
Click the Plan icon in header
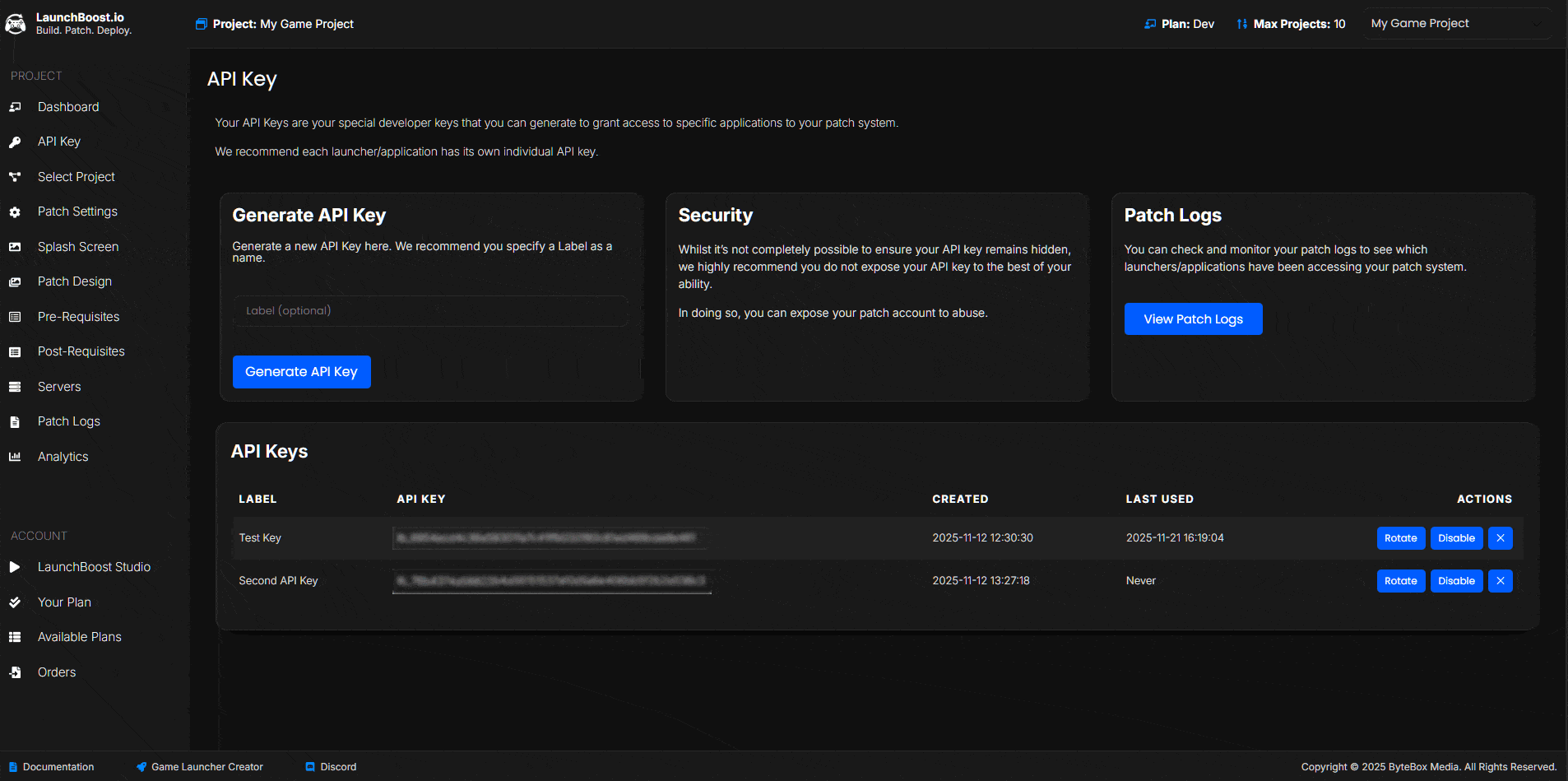coord(1150,24)
